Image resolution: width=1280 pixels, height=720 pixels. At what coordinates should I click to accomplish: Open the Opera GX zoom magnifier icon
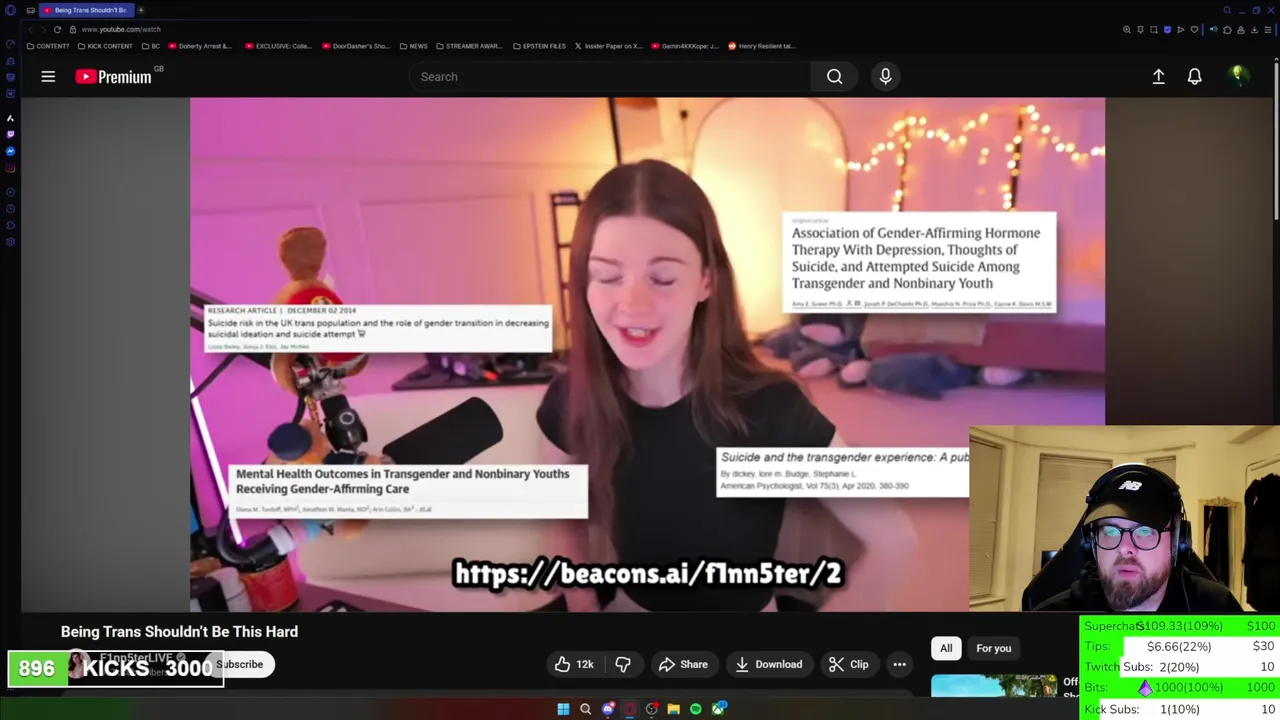(x=1127, y=30)
